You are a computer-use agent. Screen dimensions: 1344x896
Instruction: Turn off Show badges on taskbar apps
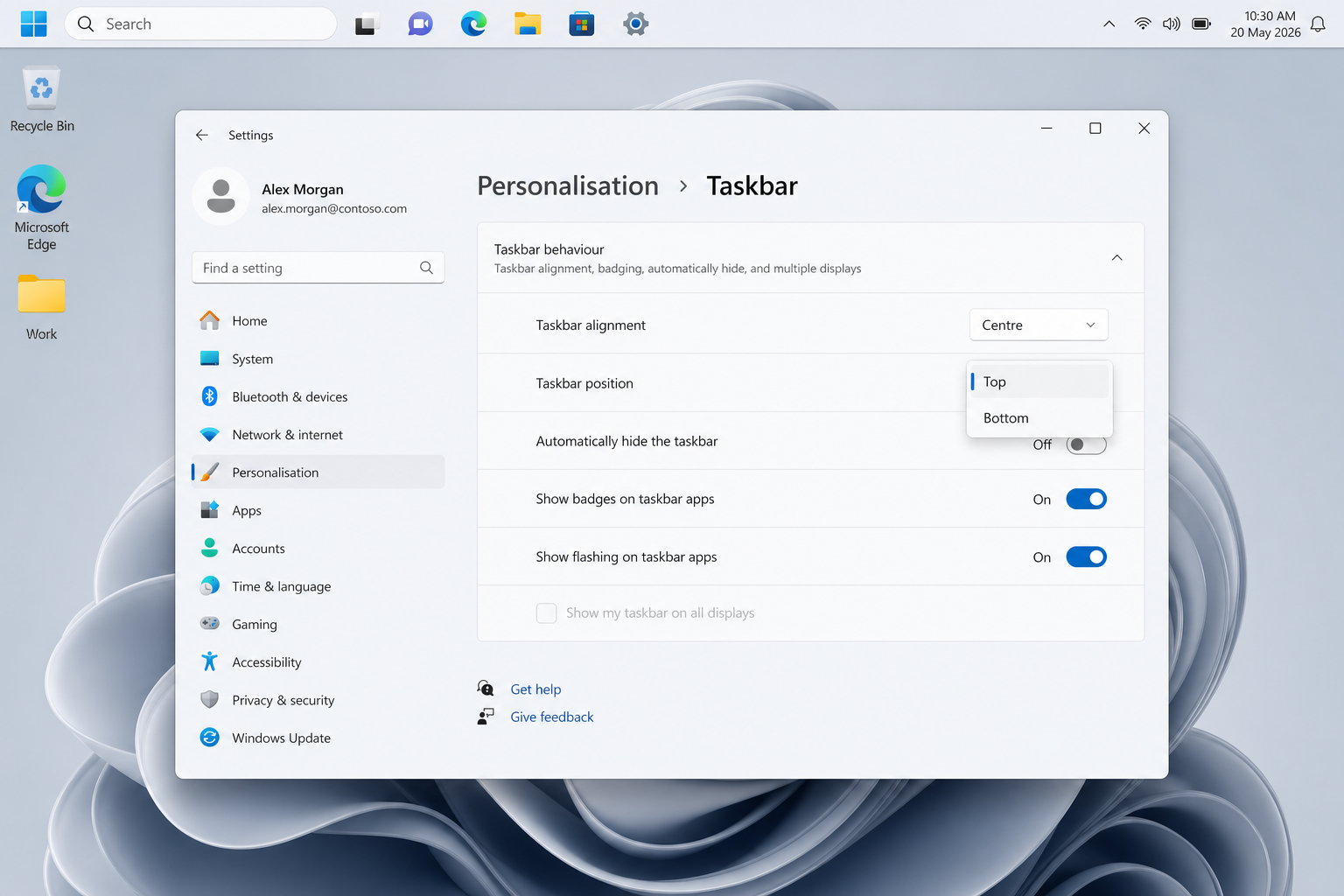tap(1086, 499)
